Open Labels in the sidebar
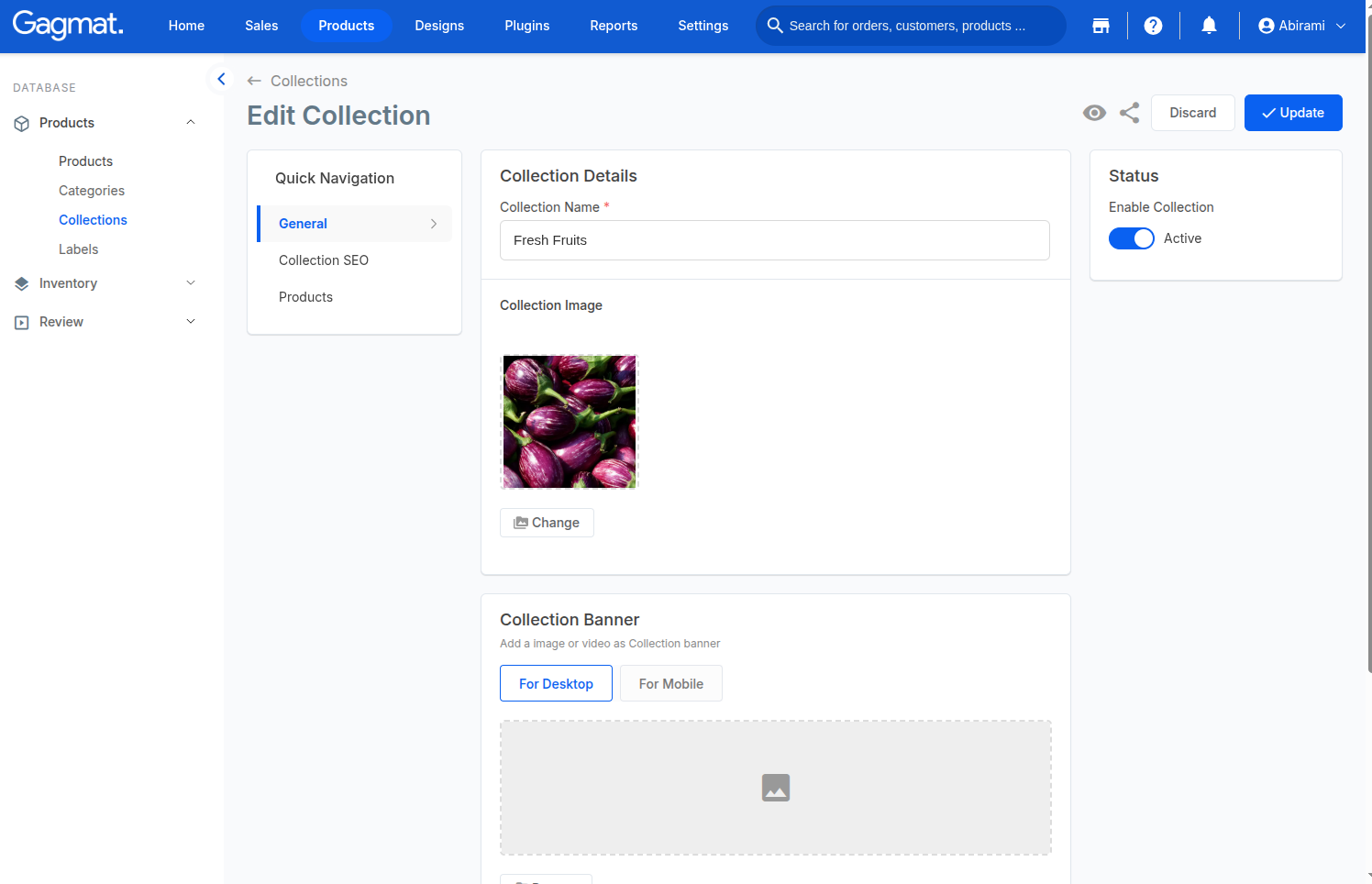1372x884 pixels. (79, 249)
